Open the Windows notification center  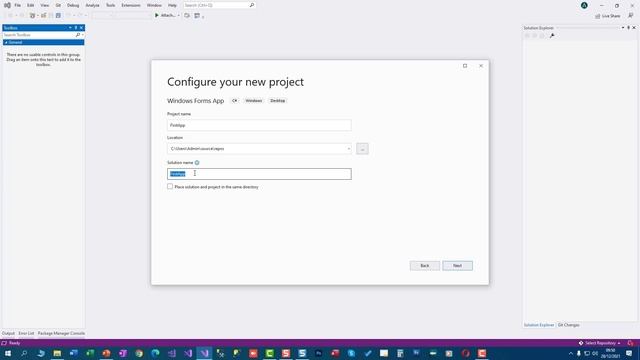[x=629, y=353]
